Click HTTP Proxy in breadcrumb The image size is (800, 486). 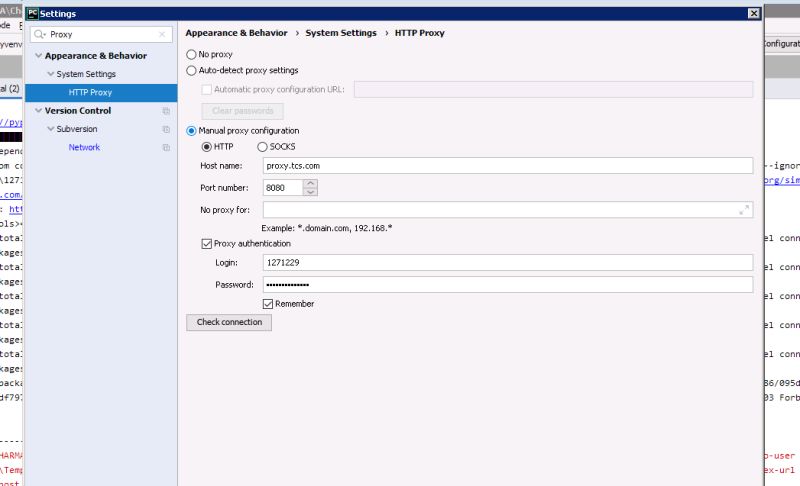pyautogui.click(x=419, y=33)
